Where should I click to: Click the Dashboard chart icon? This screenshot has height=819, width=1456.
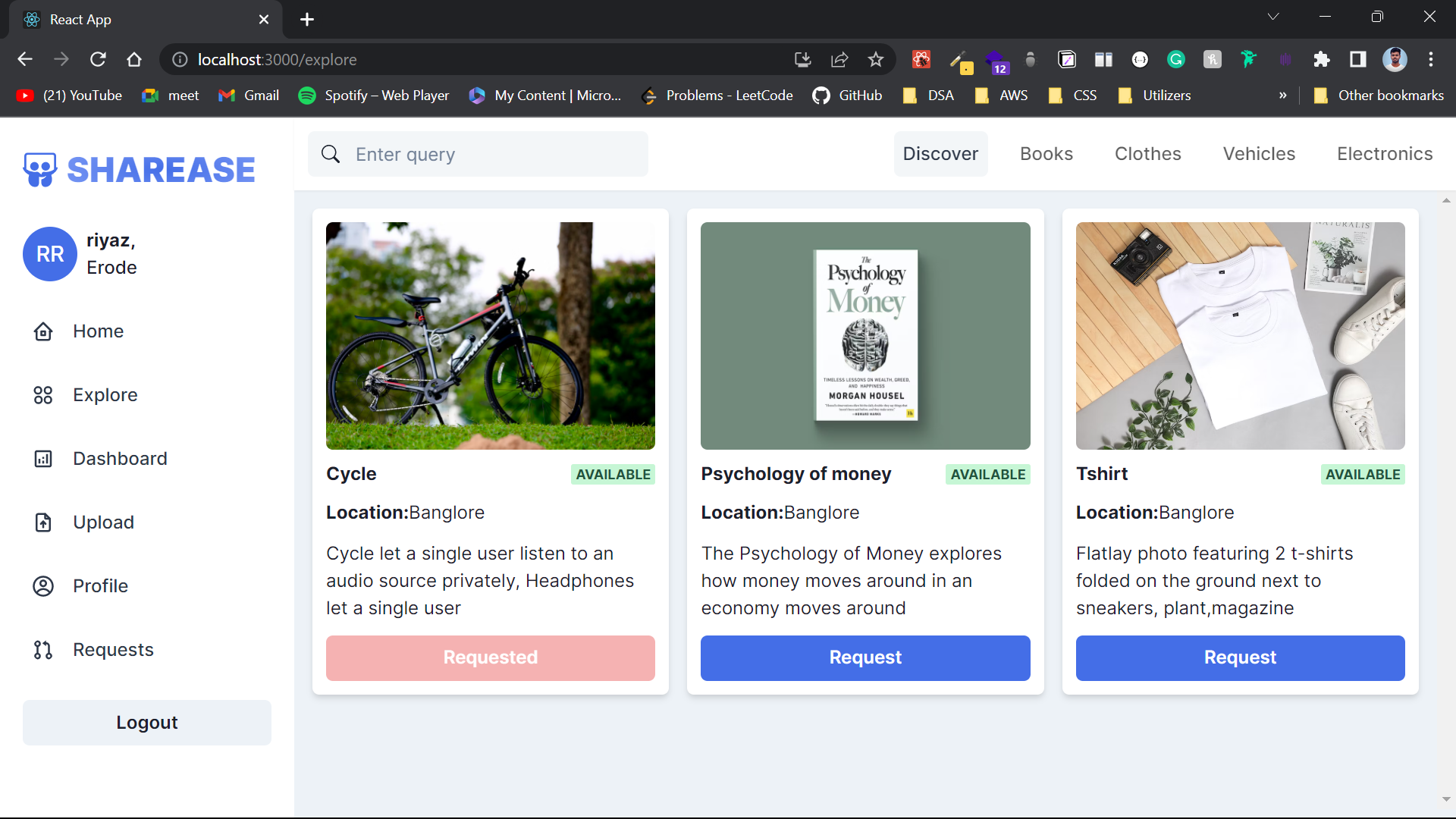click(x=43, y=459)
